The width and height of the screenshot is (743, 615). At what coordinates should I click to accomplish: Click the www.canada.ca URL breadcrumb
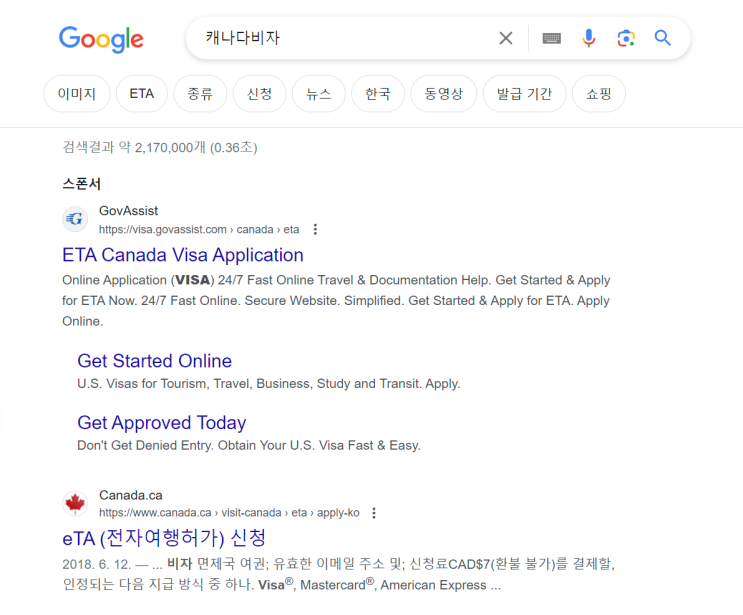click(x=229, y=513)
